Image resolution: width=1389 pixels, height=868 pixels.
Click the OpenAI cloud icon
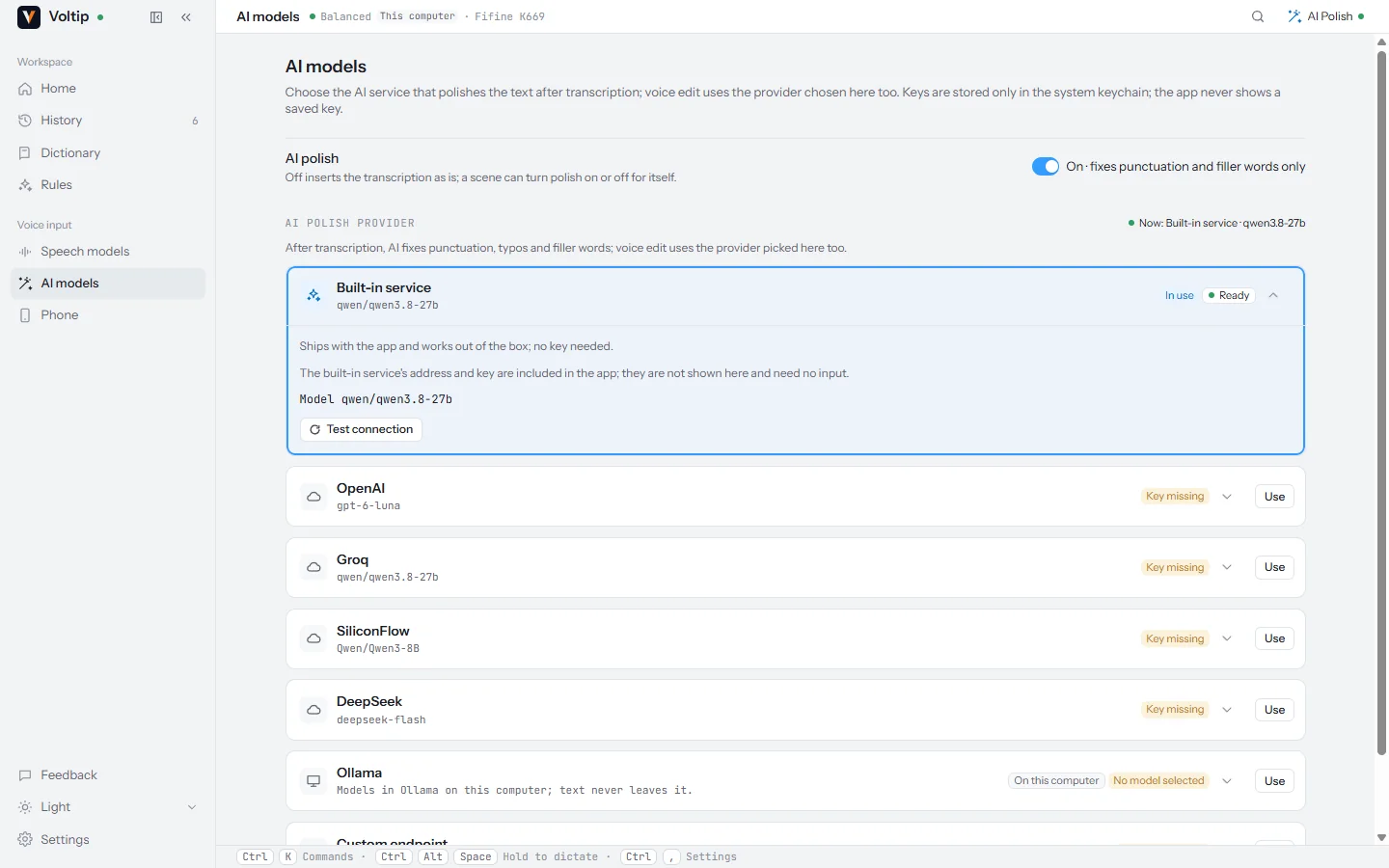(x=313, y=497)
